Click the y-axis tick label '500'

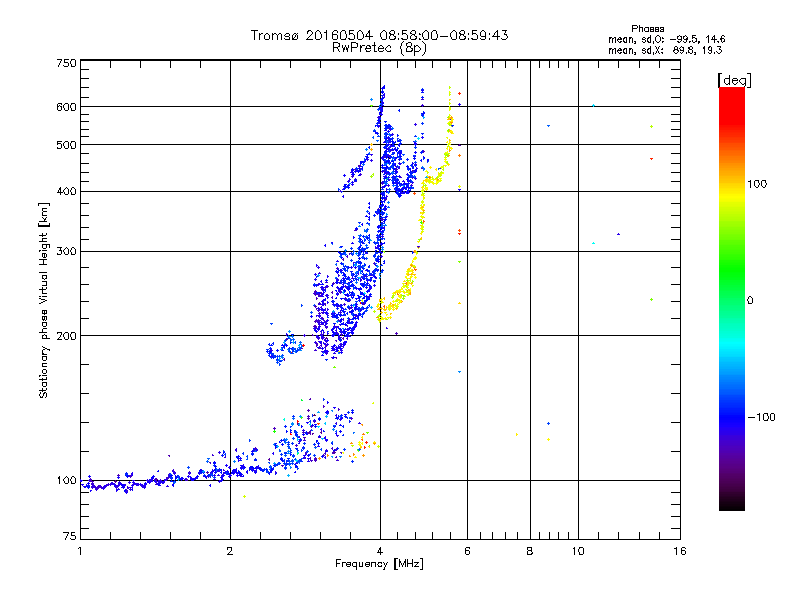point(67,145)
